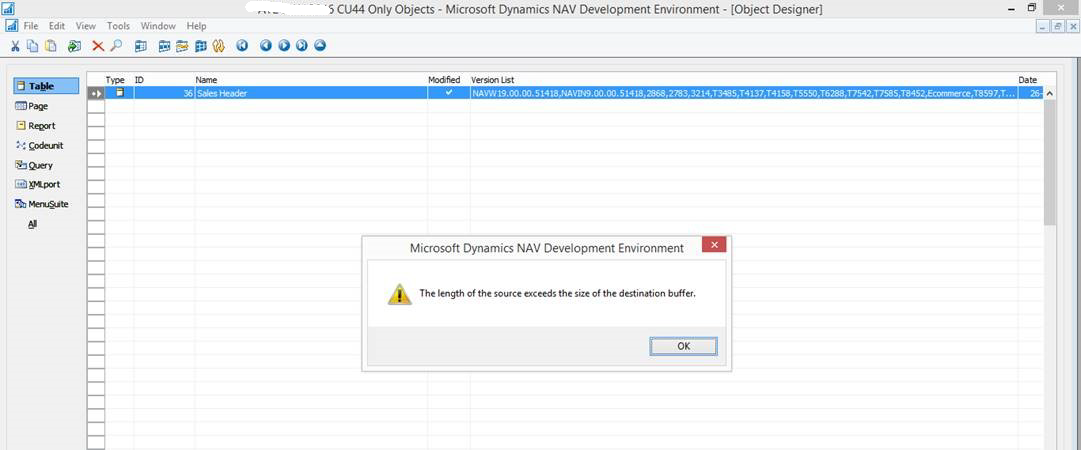Open the Window menu

(x=158, y=25)
